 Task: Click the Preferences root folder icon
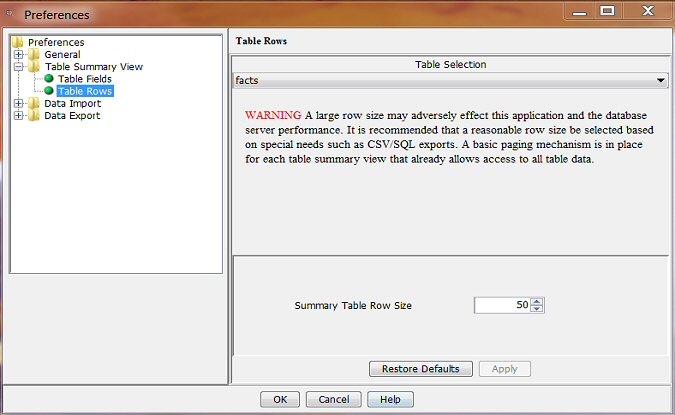(18, 42)
